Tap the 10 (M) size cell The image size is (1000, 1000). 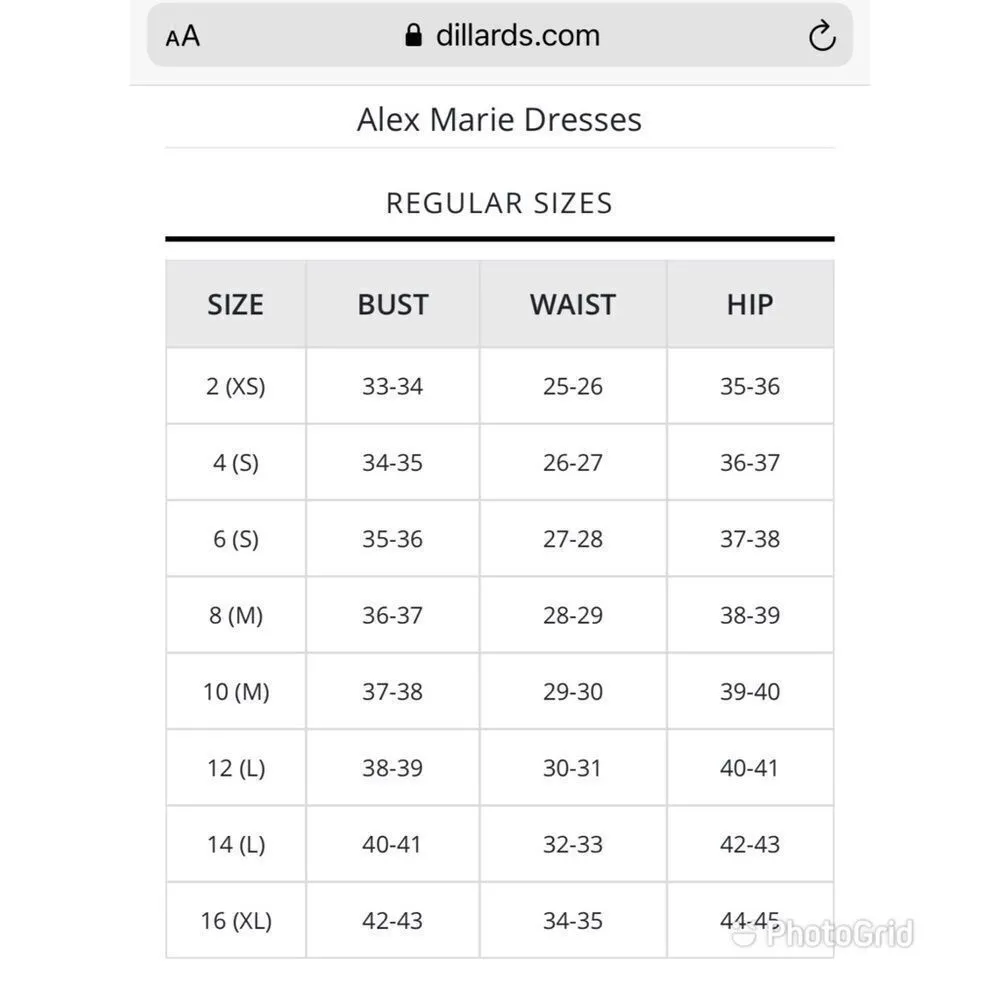point(236,692)
